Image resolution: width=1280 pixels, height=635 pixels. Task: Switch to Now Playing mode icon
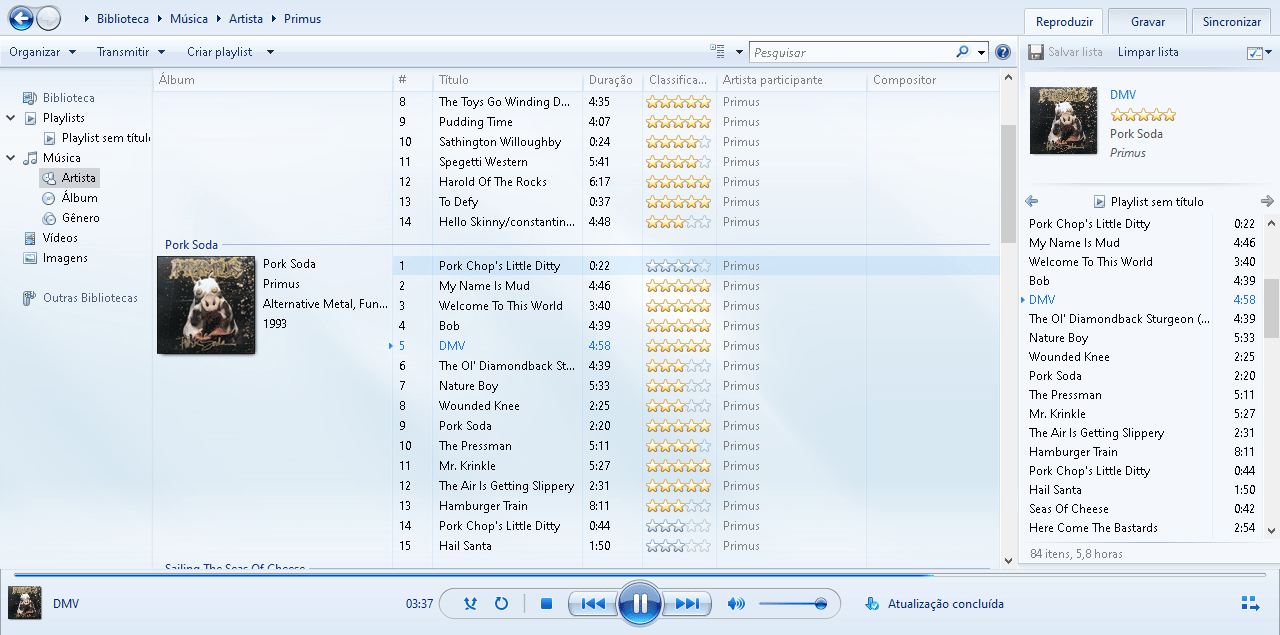(1250, 603)
